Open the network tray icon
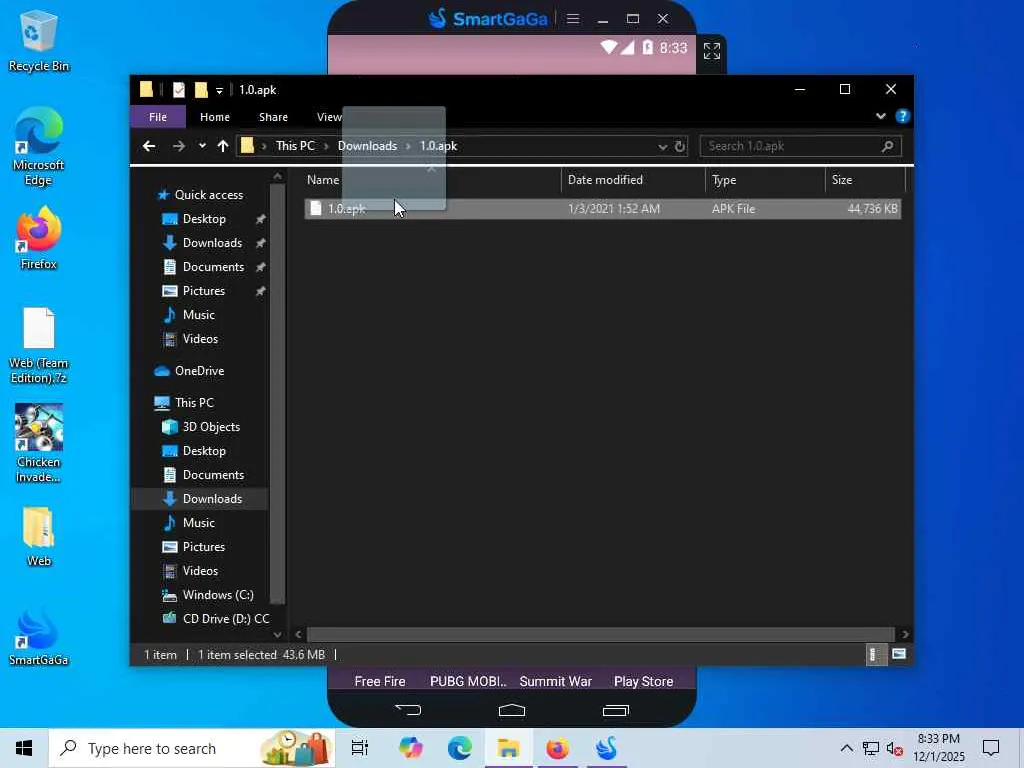This screenshot has width=1024, height=768. pos(870,748)
